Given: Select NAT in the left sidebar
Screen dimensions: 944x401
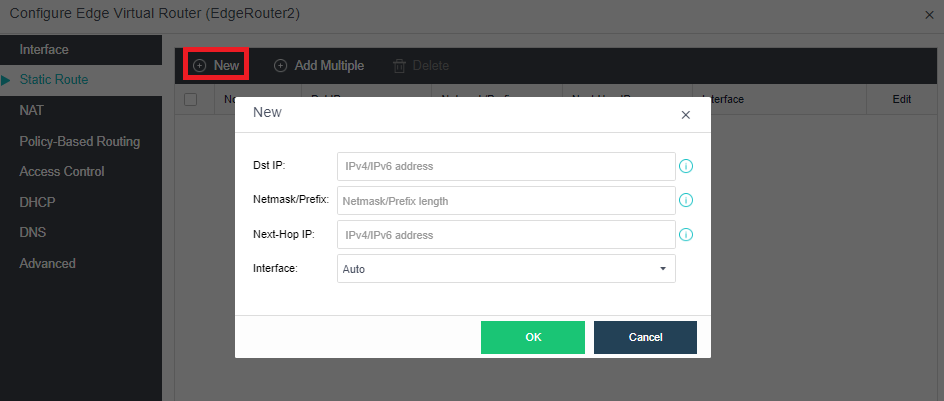Looking at the screenshot, I should [32, 111].
